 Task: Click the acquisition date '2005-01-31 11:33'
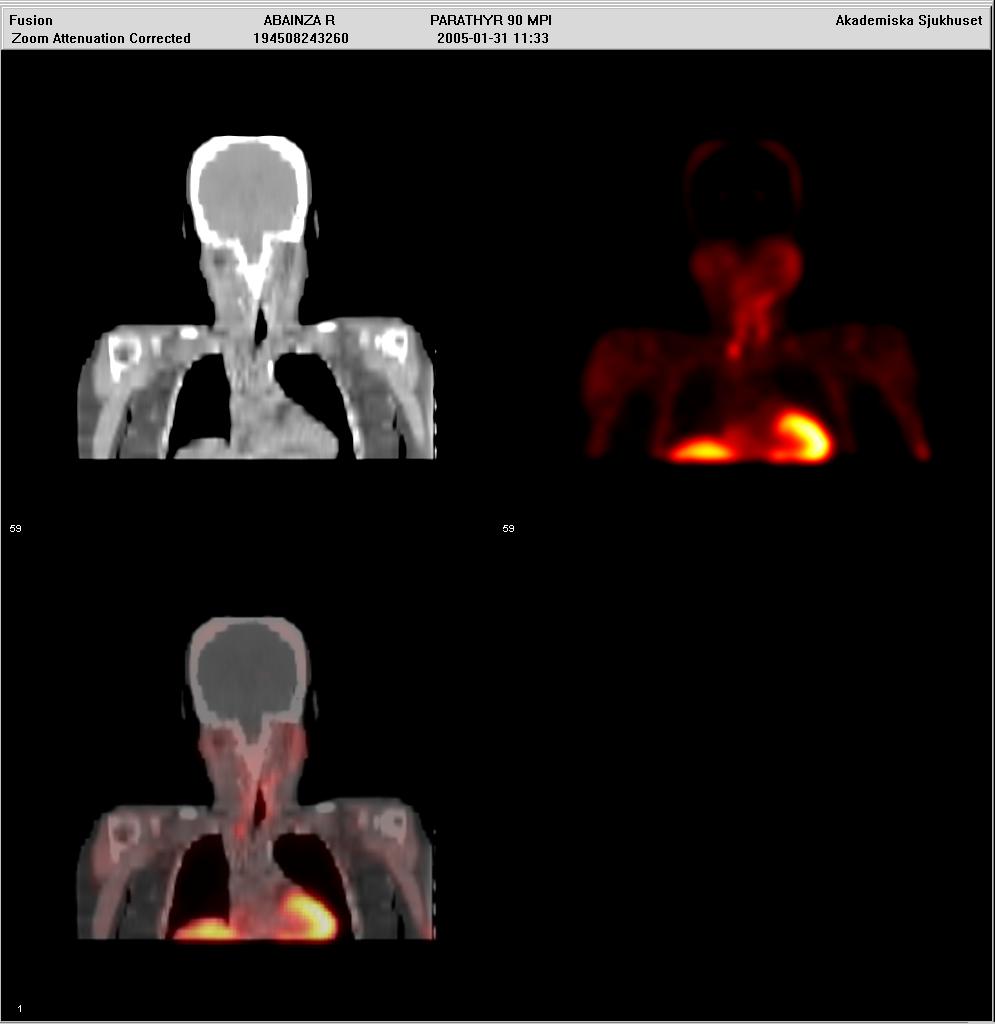pos(493,39)
